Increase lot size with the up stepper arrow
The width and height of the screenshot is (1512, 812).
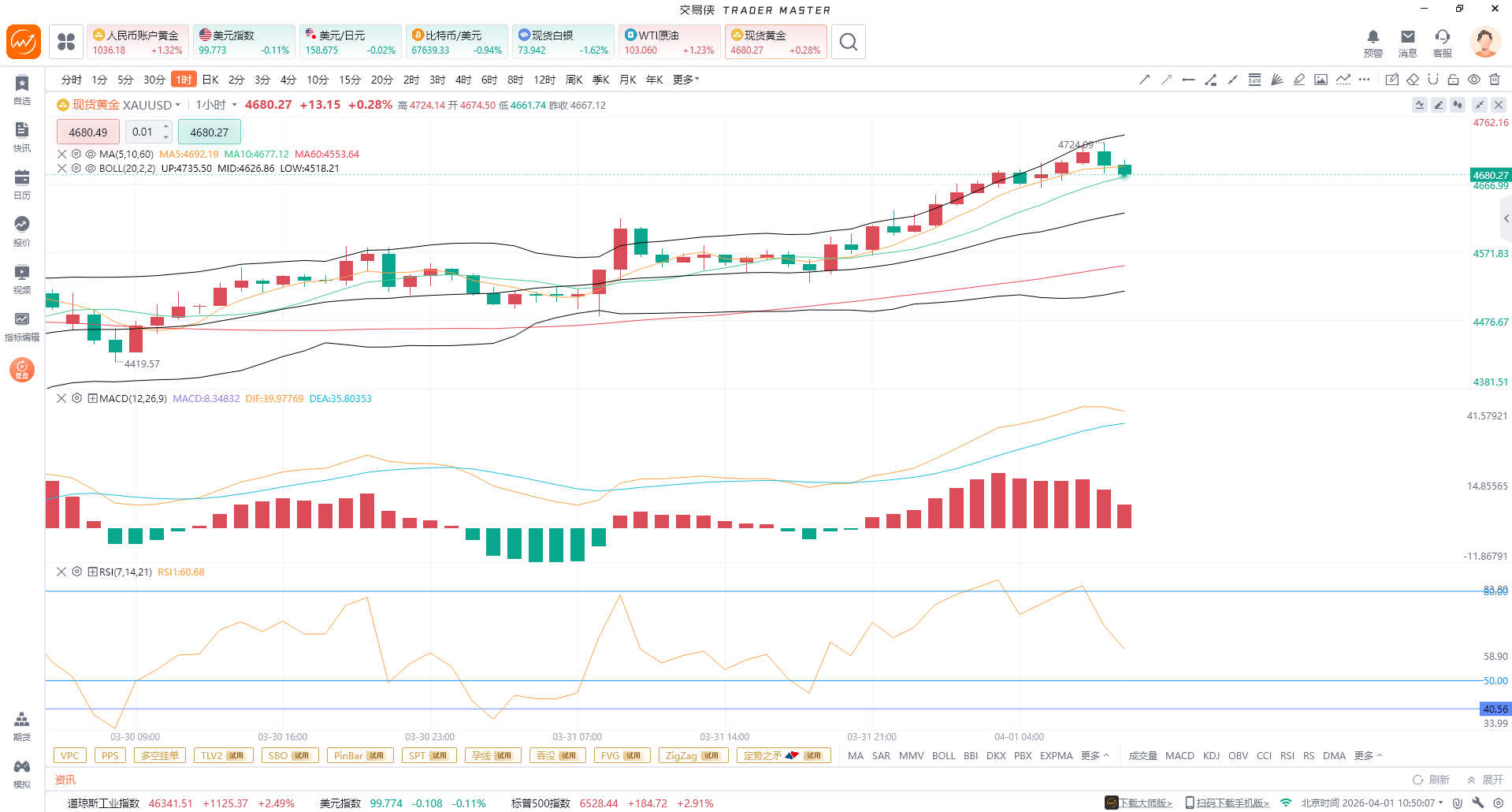pos(166,126)
